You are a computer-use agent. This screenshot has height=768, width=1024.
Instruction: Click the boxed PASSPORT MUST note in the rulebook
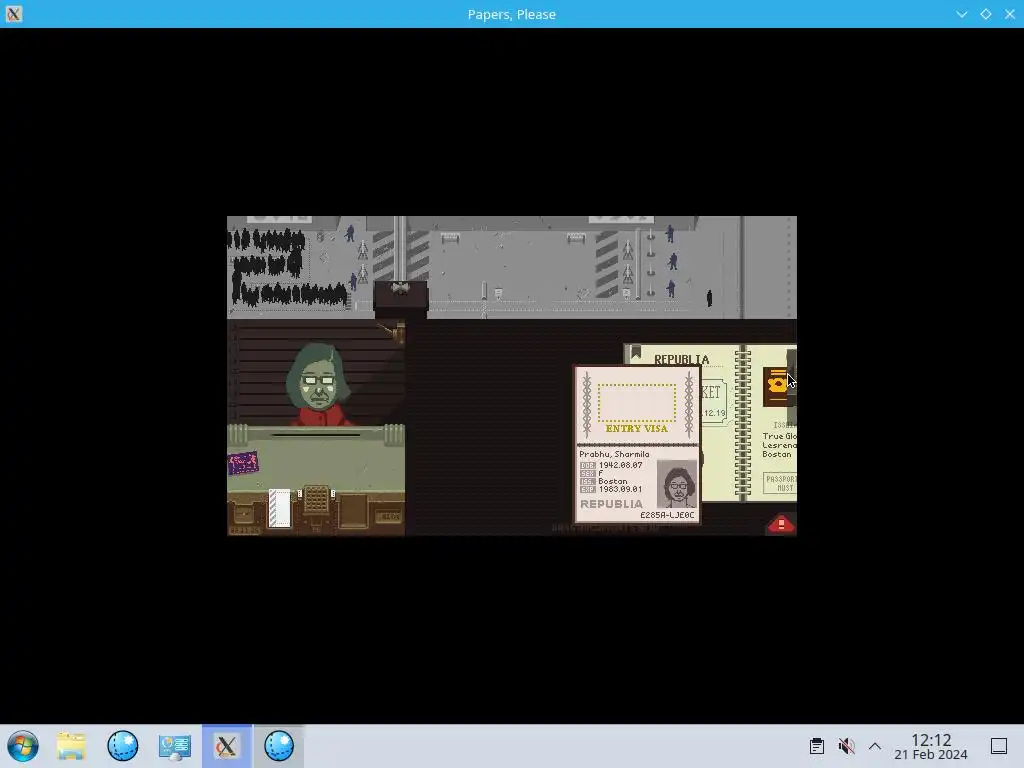780,483
